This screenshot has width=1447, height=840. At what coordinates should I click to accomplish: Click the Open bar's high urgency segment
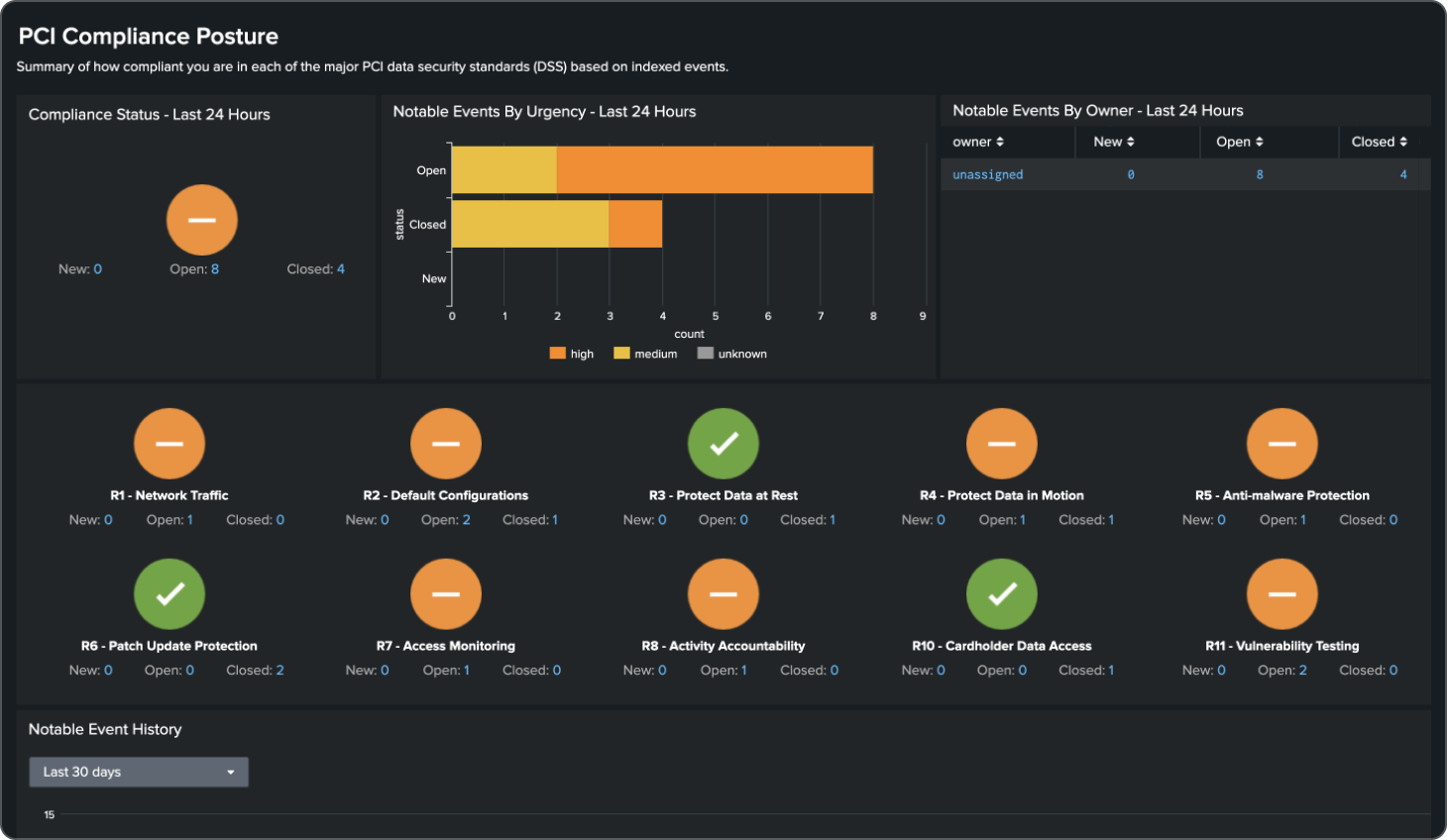tap(715, 170)
